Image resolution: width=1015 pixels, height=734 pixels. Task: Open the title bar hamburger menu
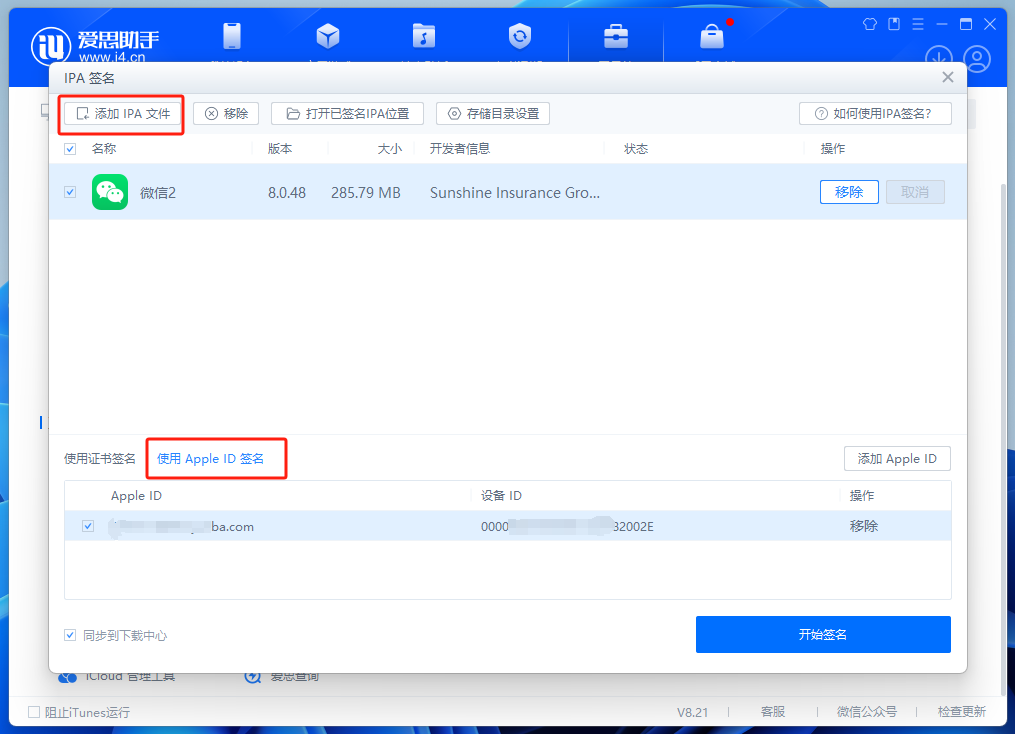coord(917,24)
